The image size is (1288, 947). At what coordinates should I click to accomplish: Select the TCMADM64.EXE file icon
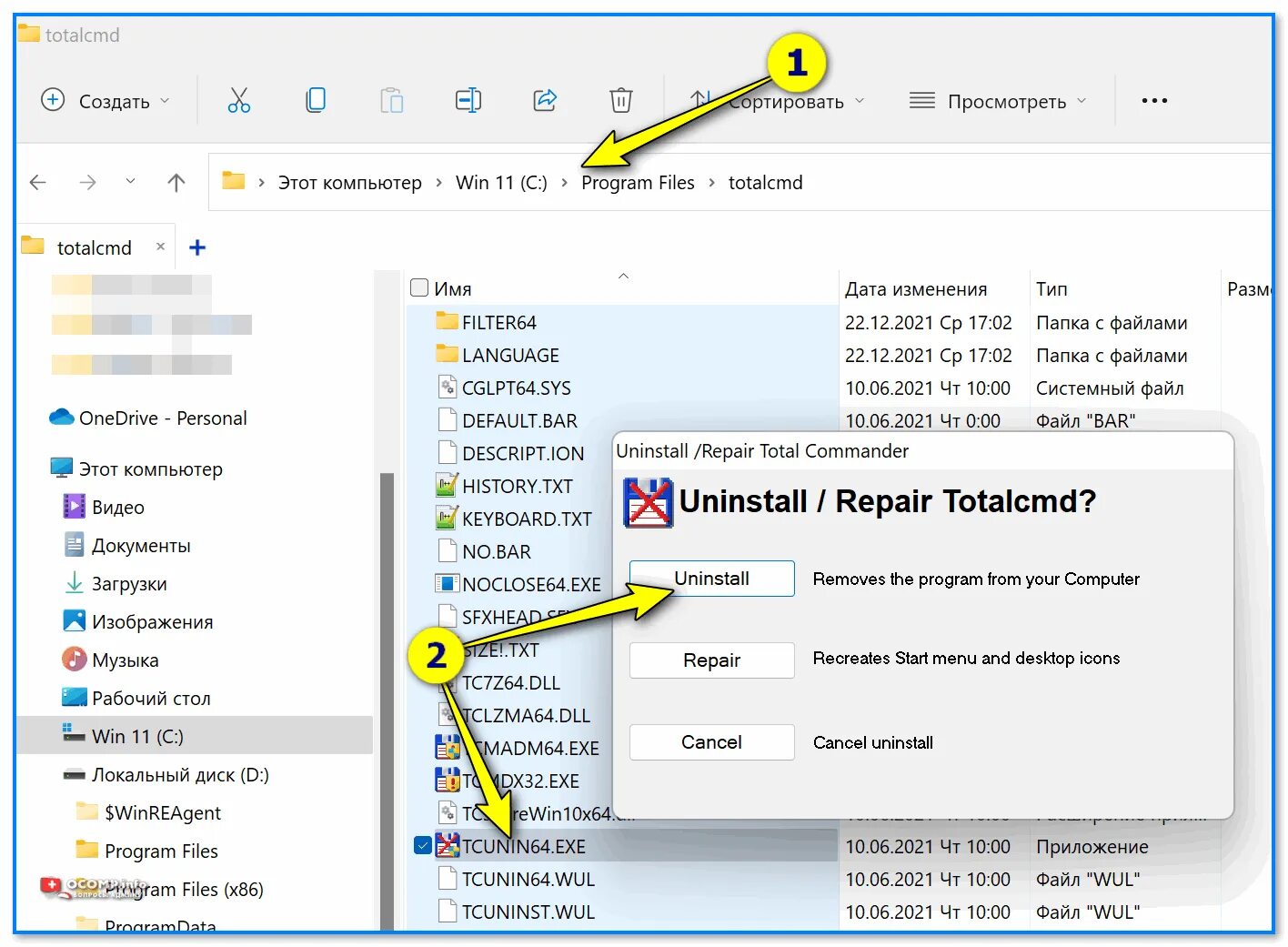click(x=447, y=748)
